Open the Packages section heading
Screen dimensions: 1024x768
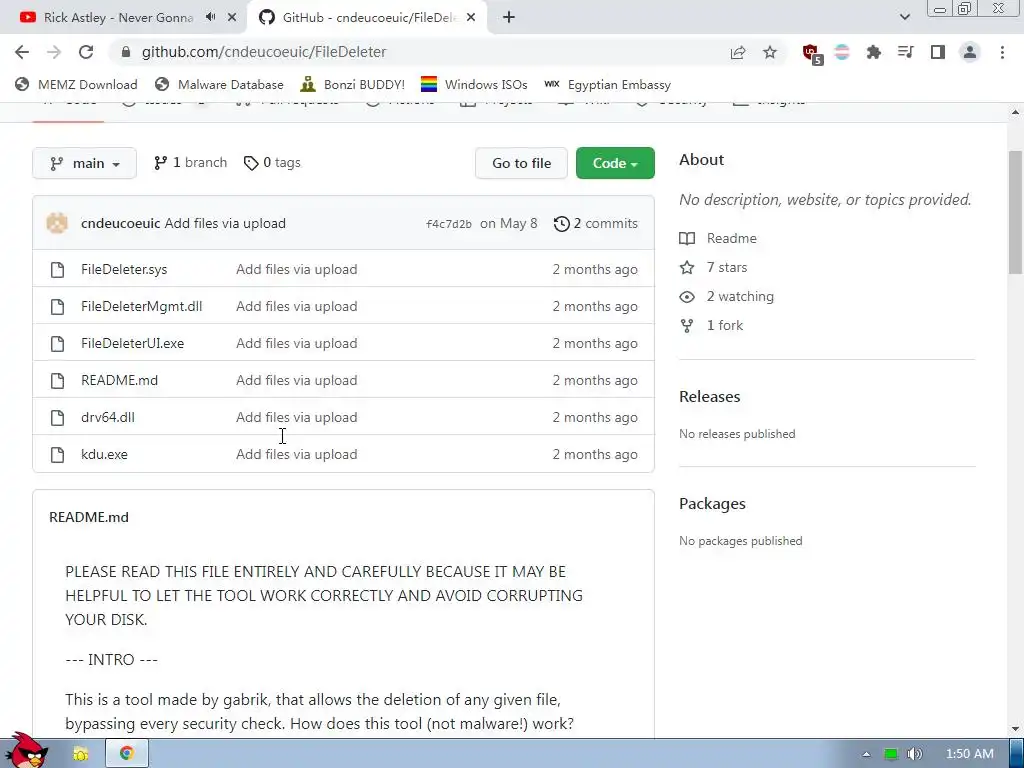712,504
